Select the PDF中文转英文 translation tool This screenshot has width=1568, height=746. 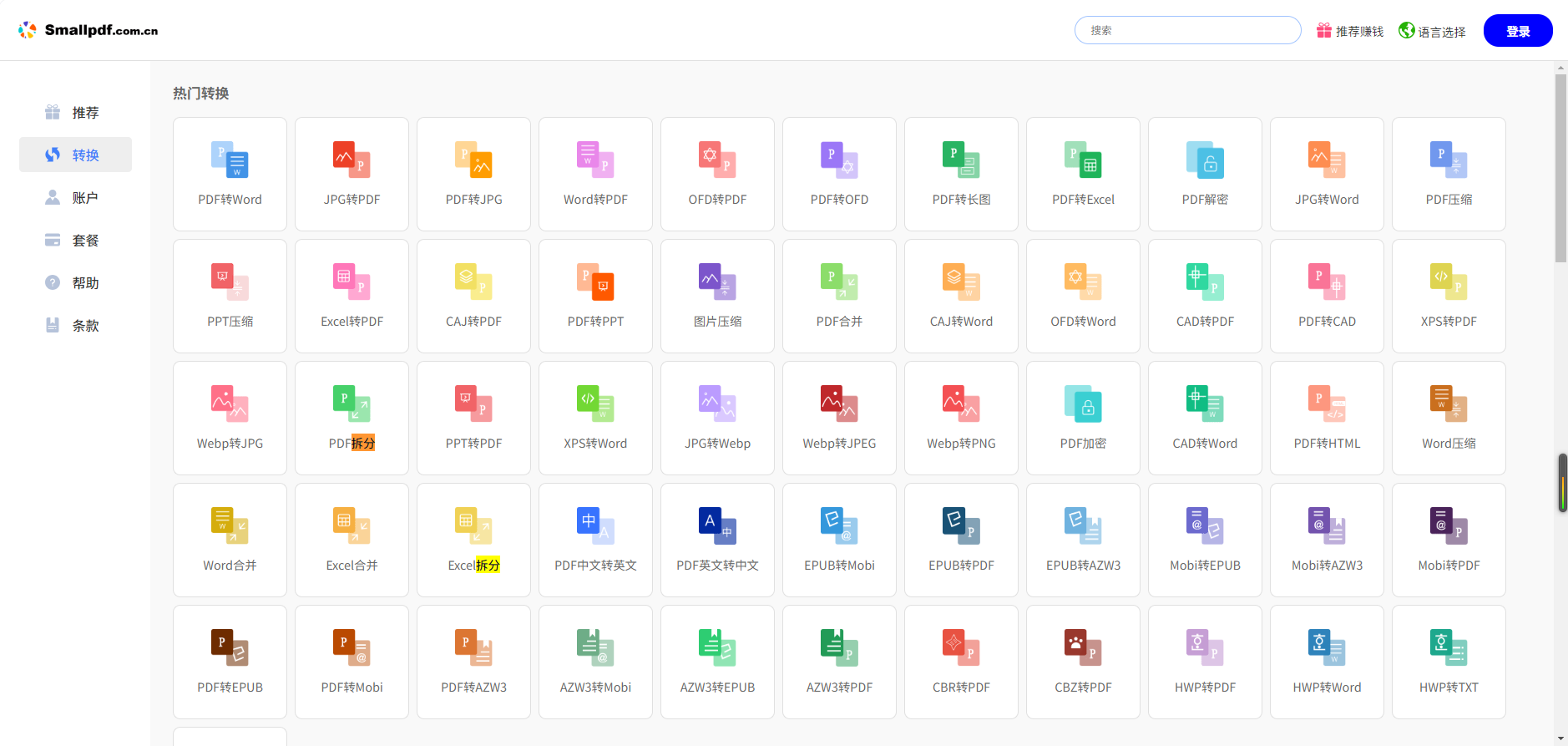click(595, 540)
